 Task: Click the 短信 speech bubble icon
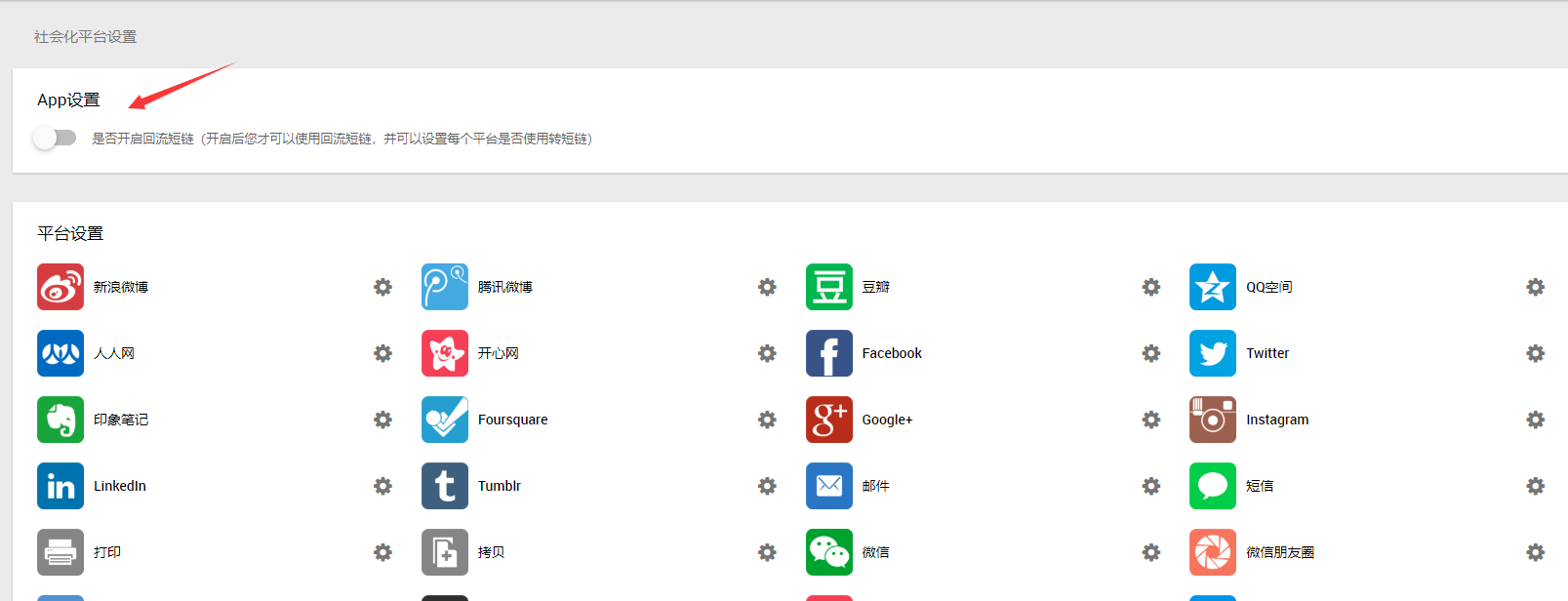(1213, 486)
